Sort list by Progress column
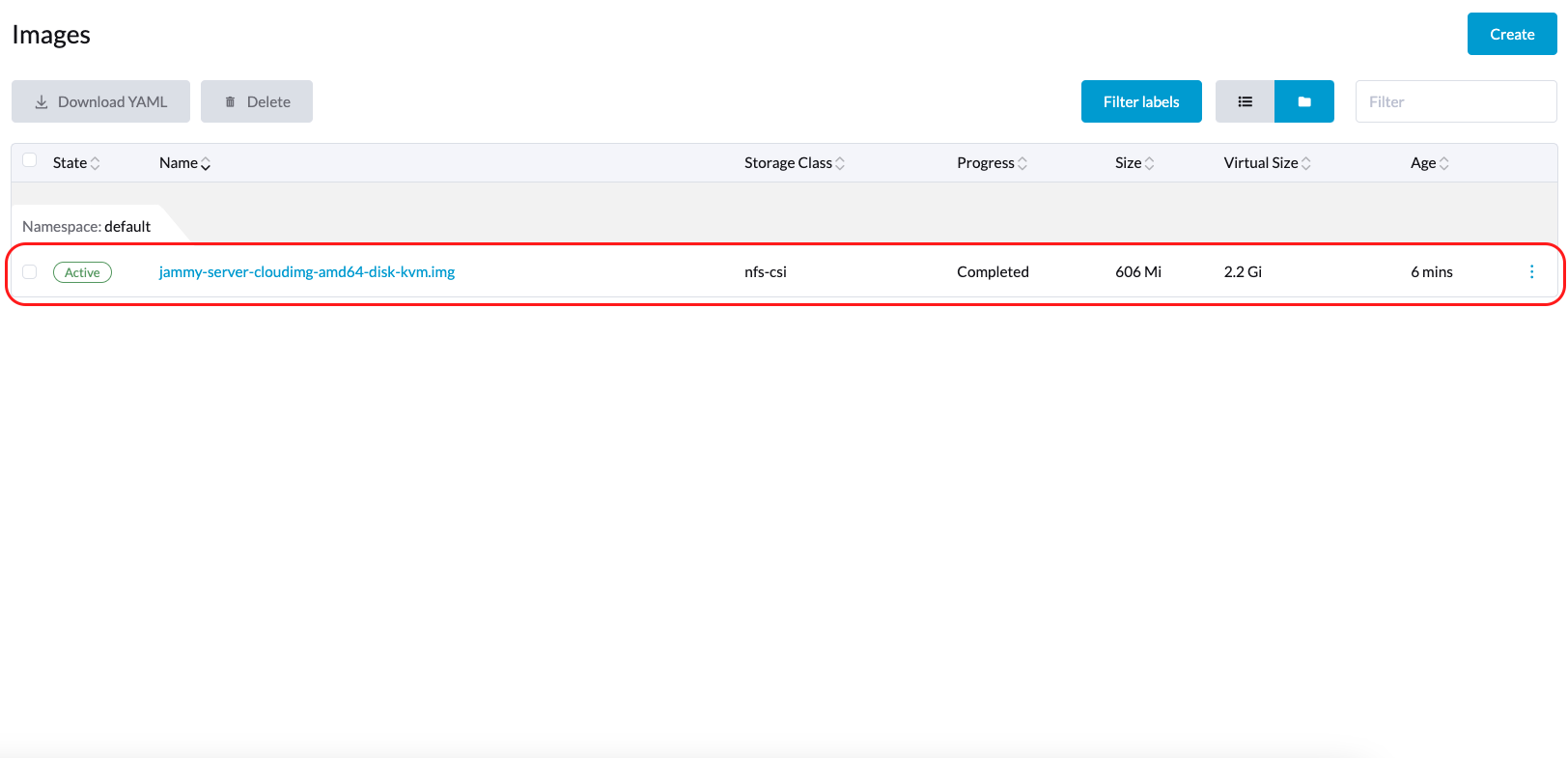The image size is (1568, 758). point(992,163)
